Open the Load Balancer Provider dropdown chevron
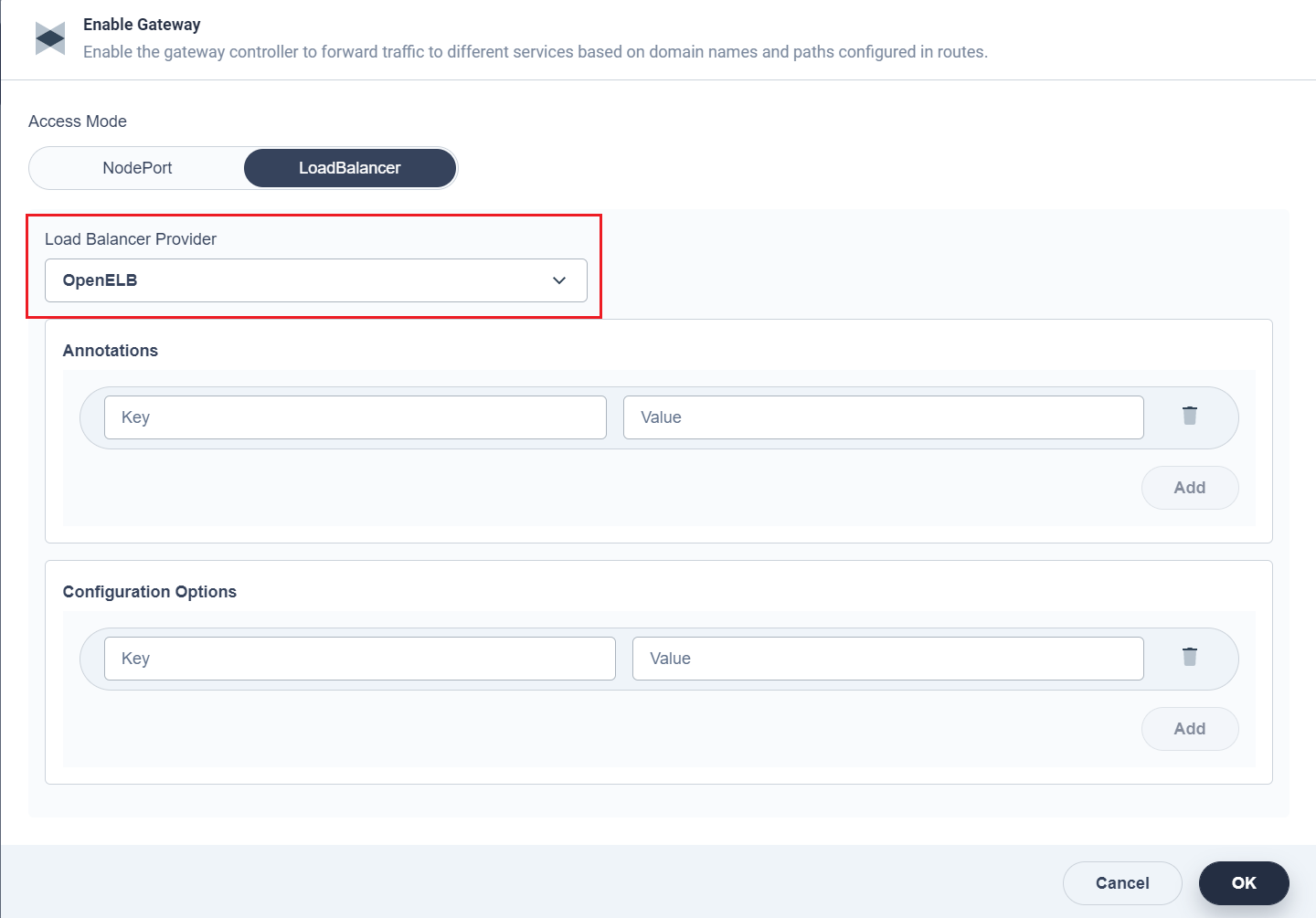The height and width of the screenshot is (918, 1316). pos(558,280)
